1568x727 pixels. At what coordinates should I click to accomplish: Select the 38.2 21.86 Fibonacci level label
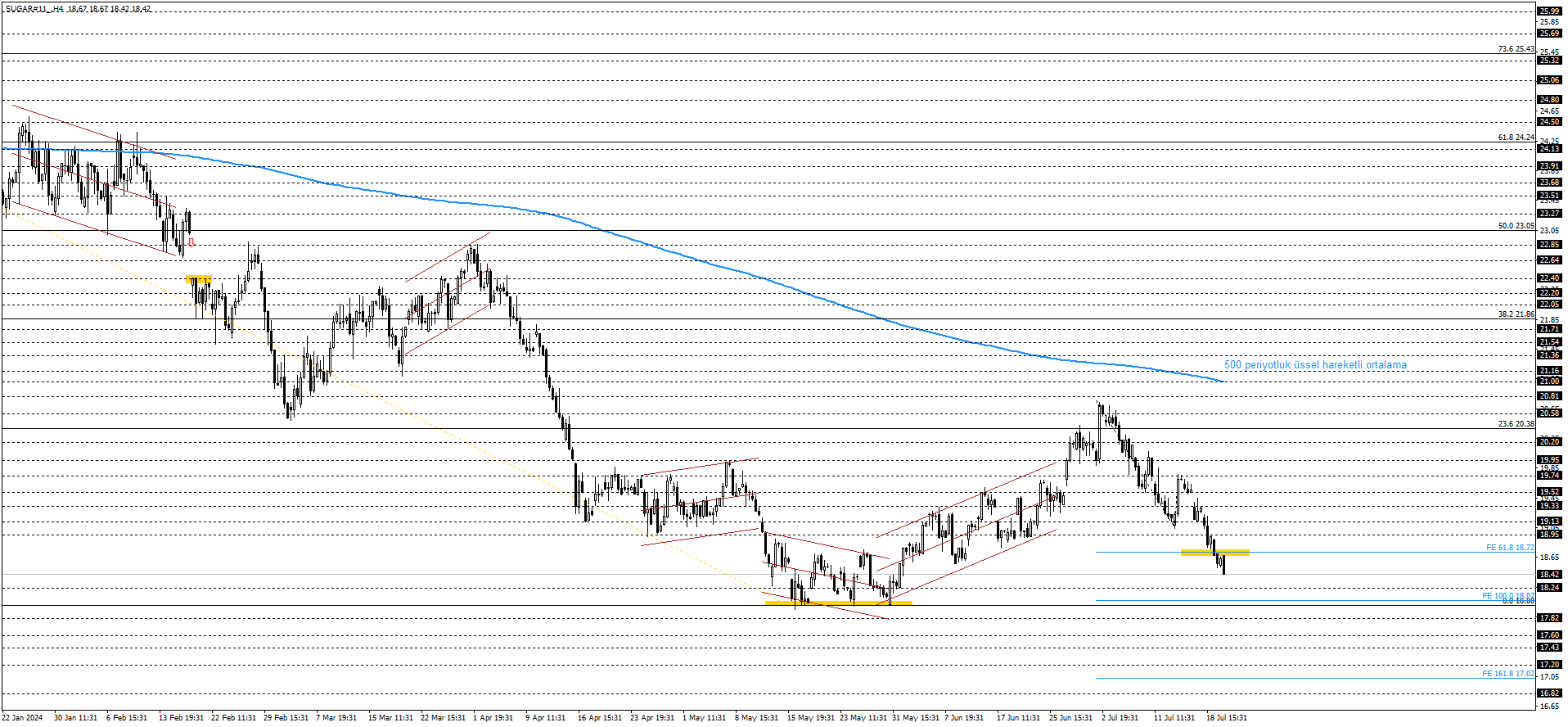point(1516,314)
